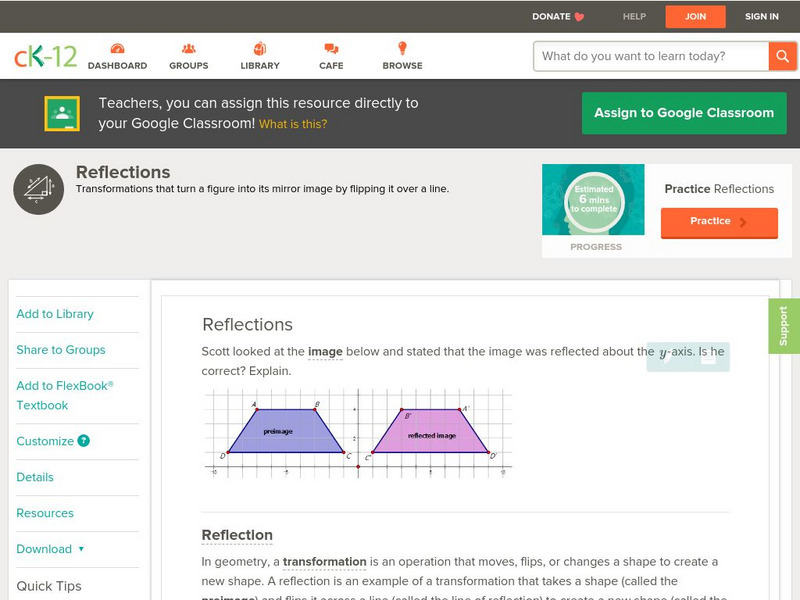
Task: Click the Reflections geometry concept icon
Action: (x=39, y=189)
